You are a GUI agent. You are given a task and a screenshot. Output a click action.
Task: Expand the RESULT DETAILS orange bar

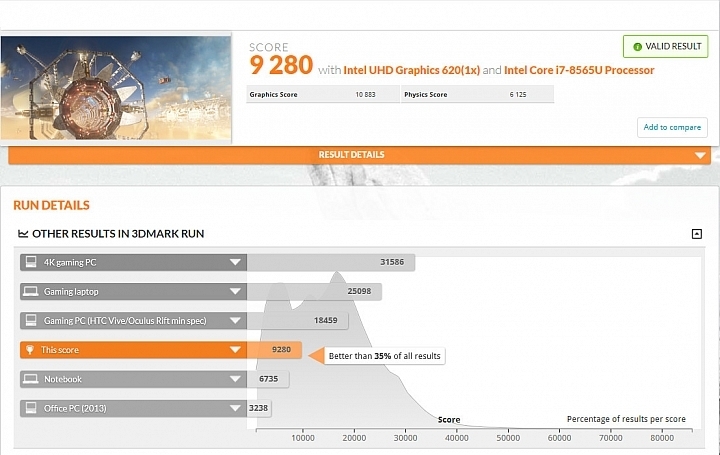[x=359, y=155]
